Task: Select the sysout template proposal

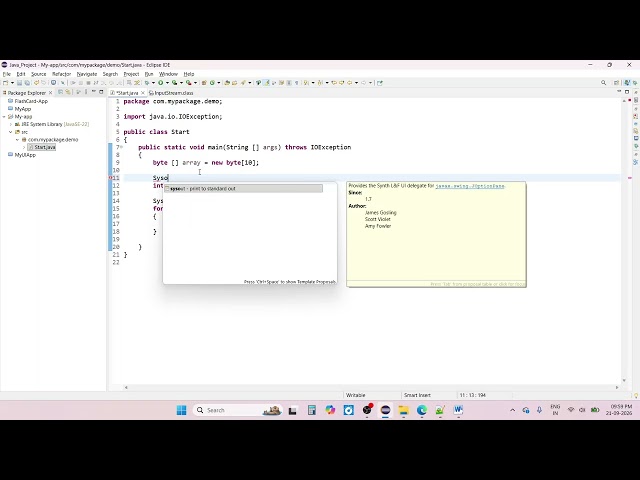Action: pos(243,189)
